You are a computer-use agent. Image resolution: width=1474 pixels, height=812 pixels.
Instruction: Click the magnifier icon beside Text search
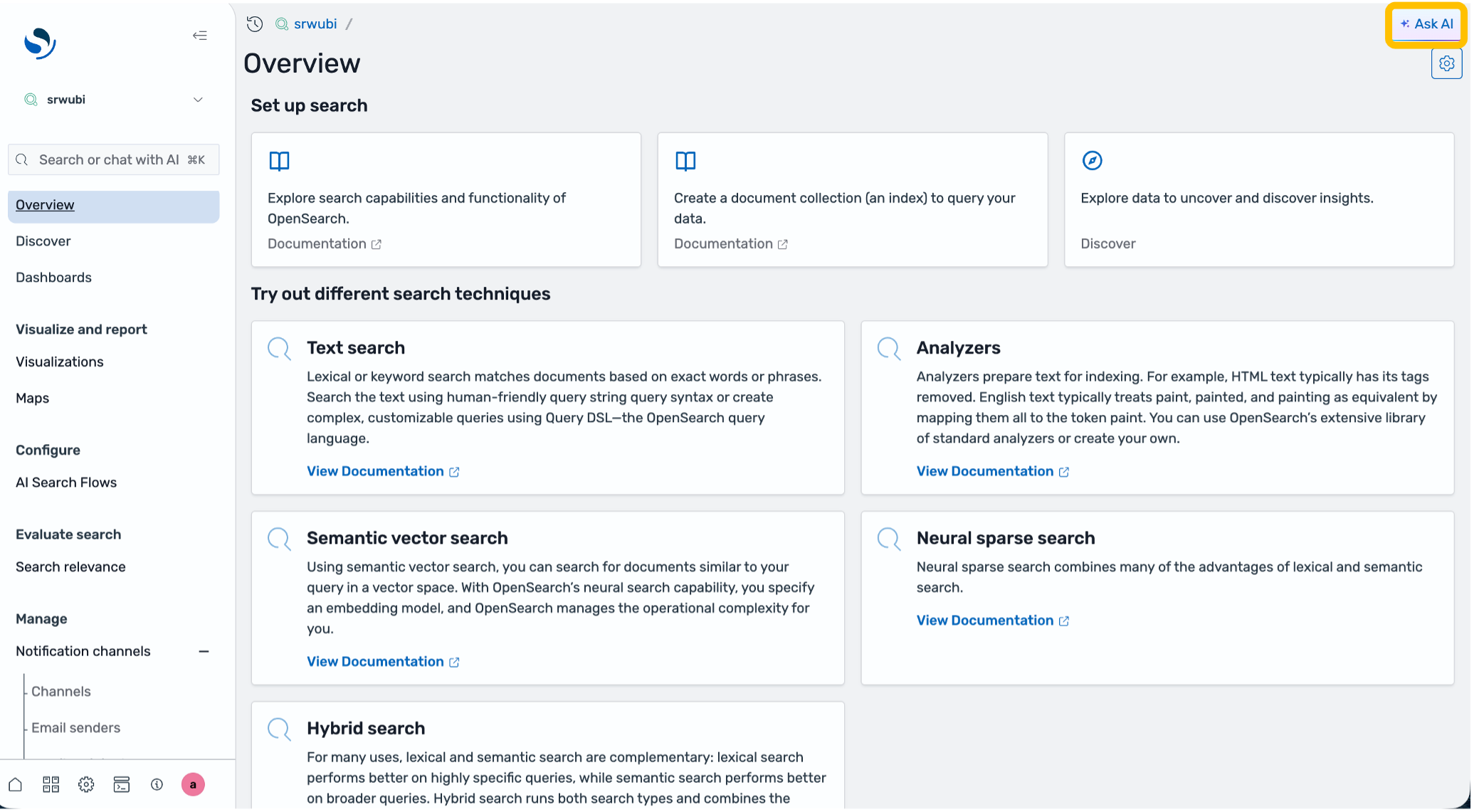click(x=279, y=349)
